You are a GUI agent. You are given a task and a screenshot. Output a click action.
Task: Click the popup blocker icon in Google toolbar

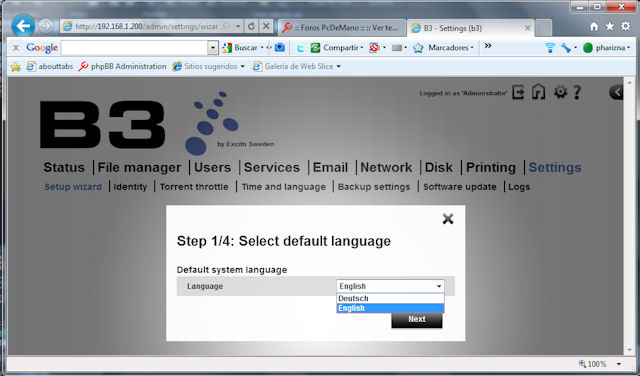click(x=374, y=48)
